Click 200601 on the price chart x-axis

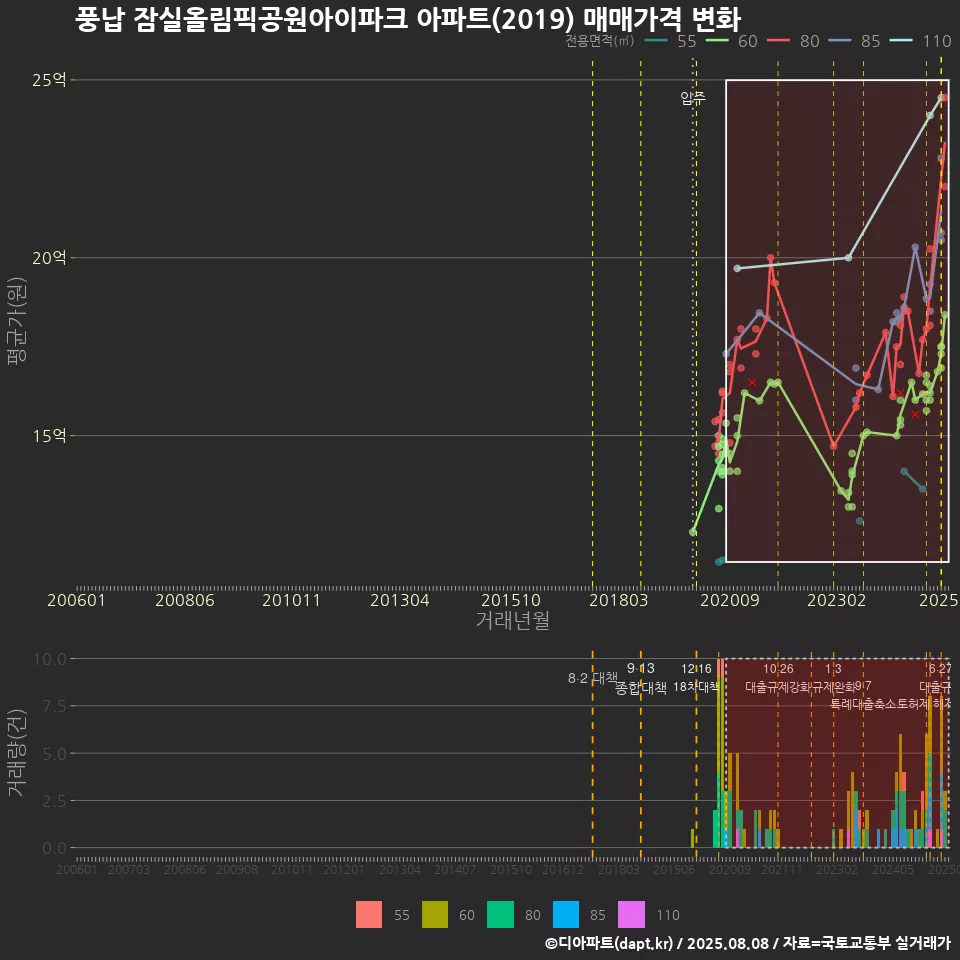(77, 600)
